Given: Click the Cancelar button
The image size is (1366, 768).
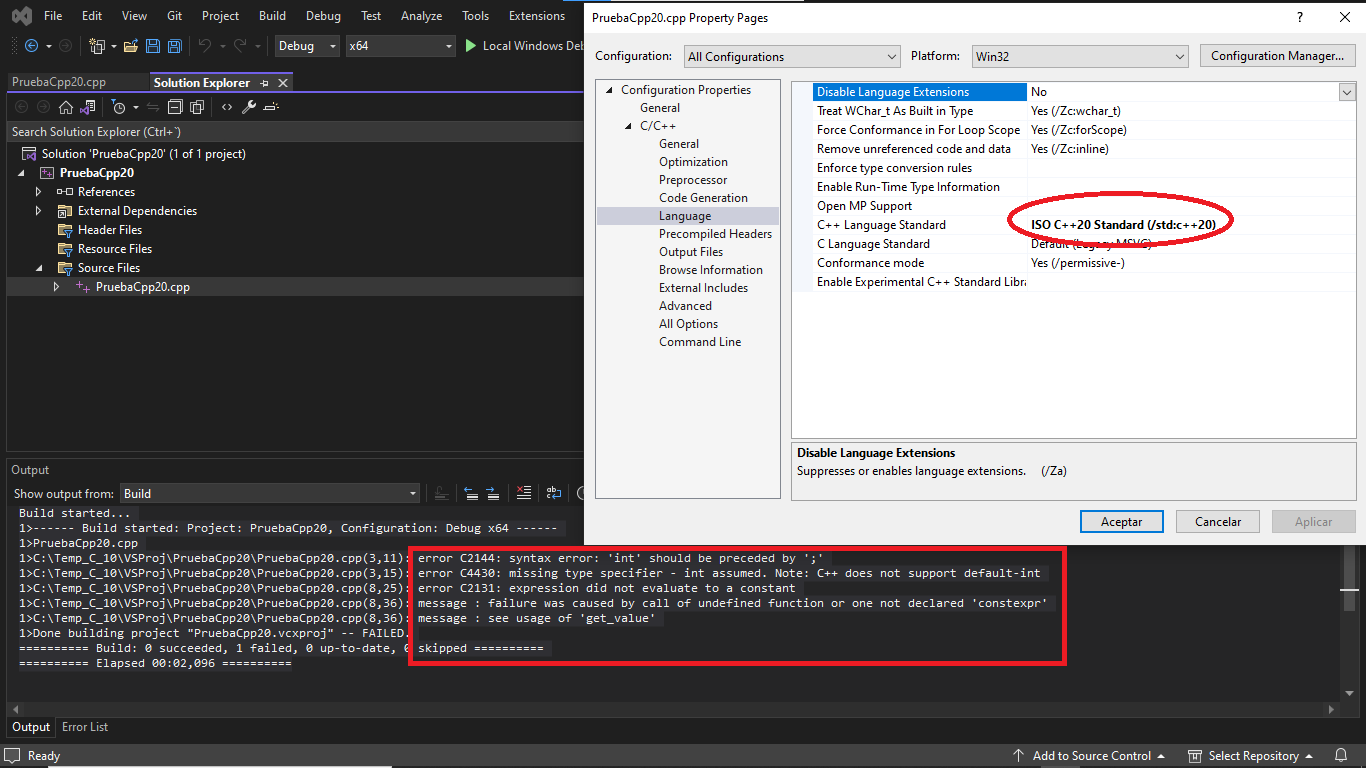Looking at the screenshot, I should (1218, 522).
